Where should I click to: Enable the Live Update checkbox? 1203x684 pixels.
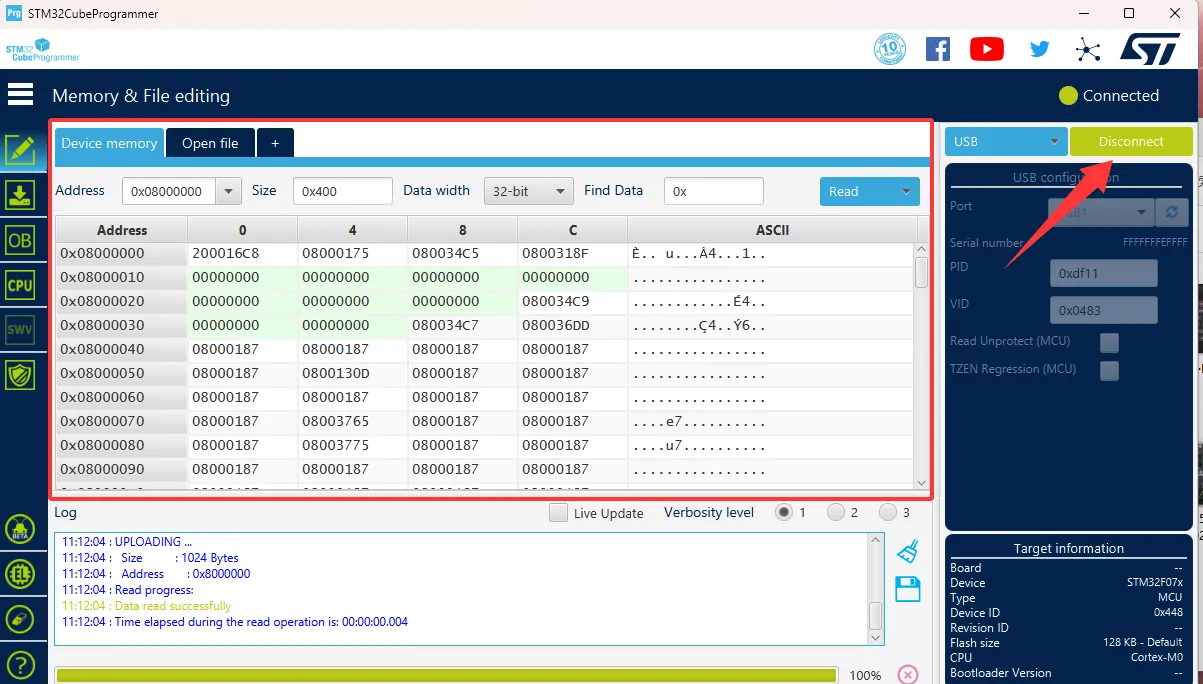558,513
